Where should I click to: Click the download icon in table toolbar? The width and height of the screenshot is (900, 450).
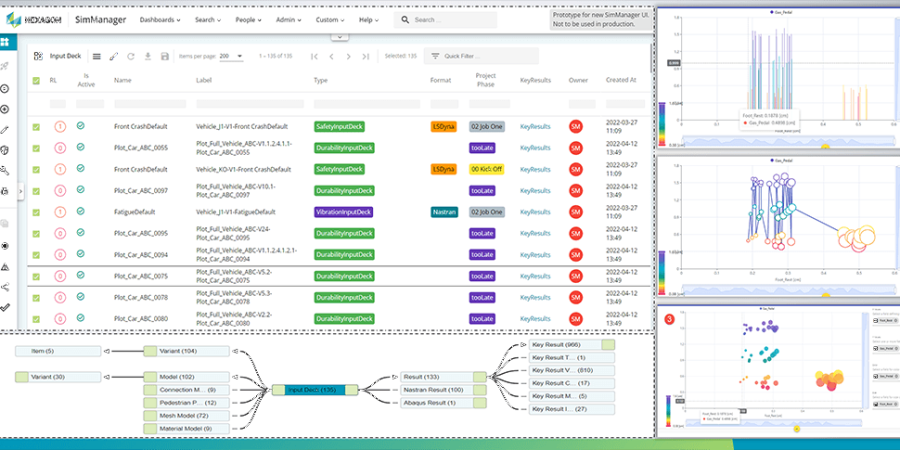click(x=148, y=56)
